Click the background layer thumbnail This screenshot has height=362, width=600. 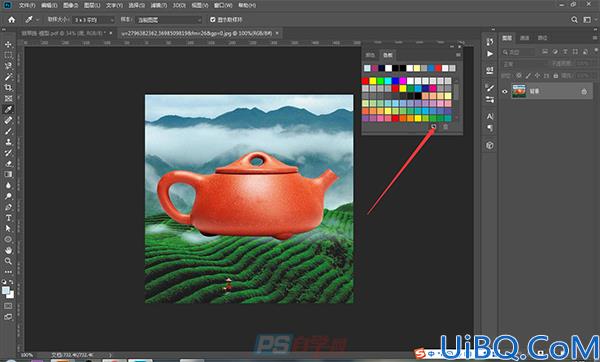519,91
